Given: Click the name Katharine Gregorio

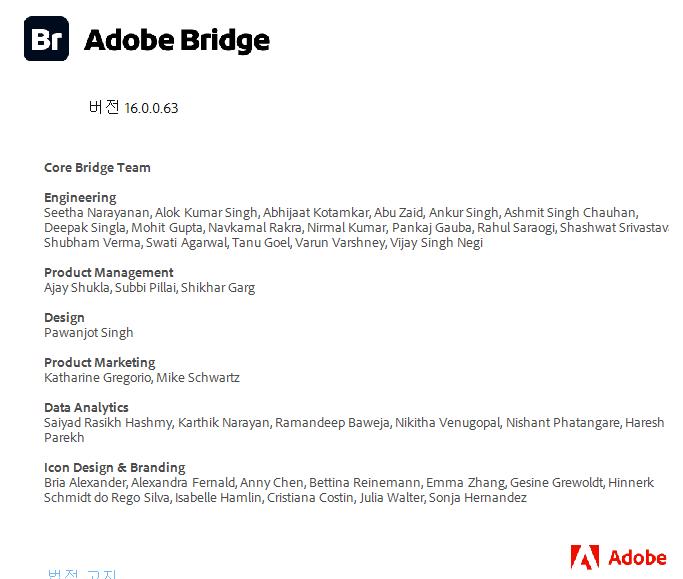Looking at the screenshot, I should [x=97, y=377].
